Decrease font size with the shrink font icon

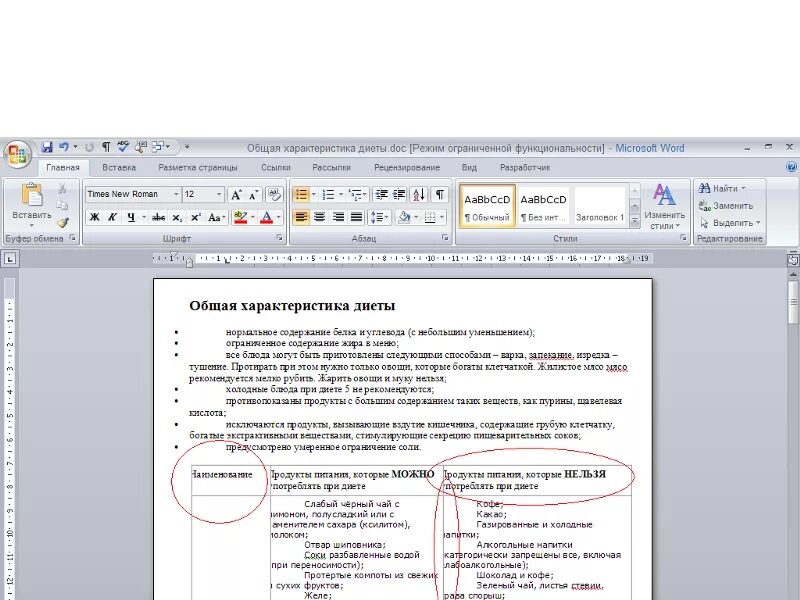(254, 194)
